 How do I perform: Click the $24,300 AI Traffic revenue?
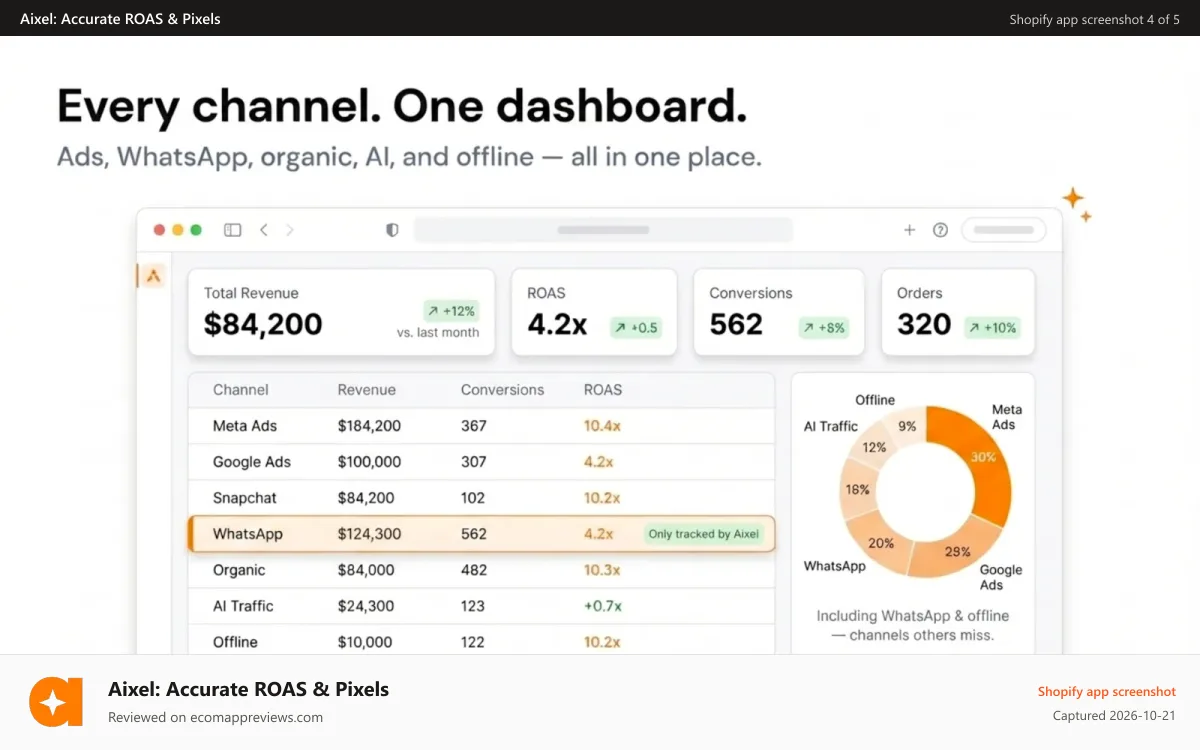click(366, 606)
